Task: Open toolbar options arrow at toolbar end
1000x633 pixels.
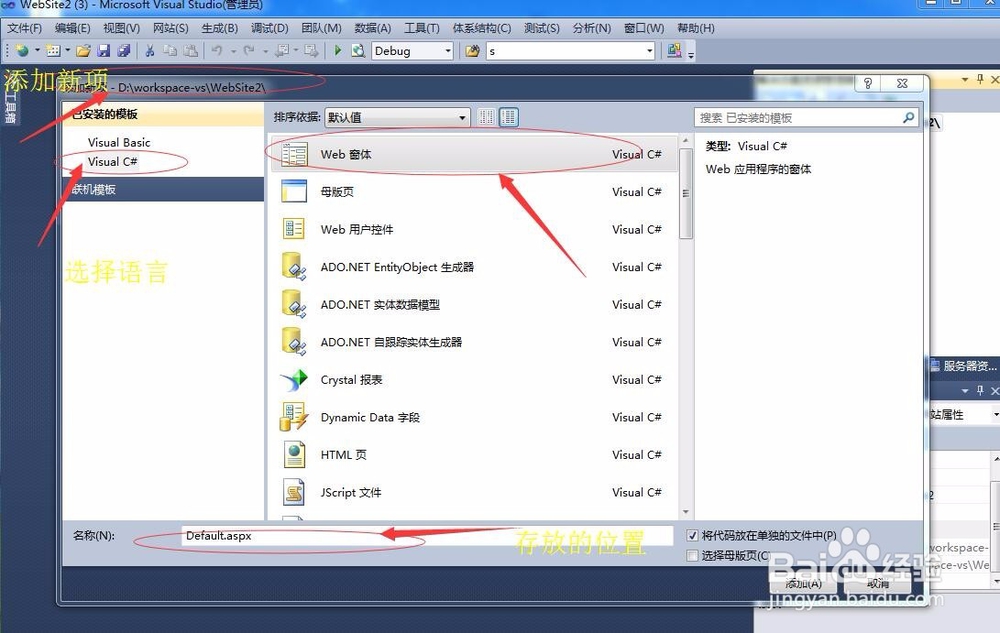Action: tap(691, 54)
